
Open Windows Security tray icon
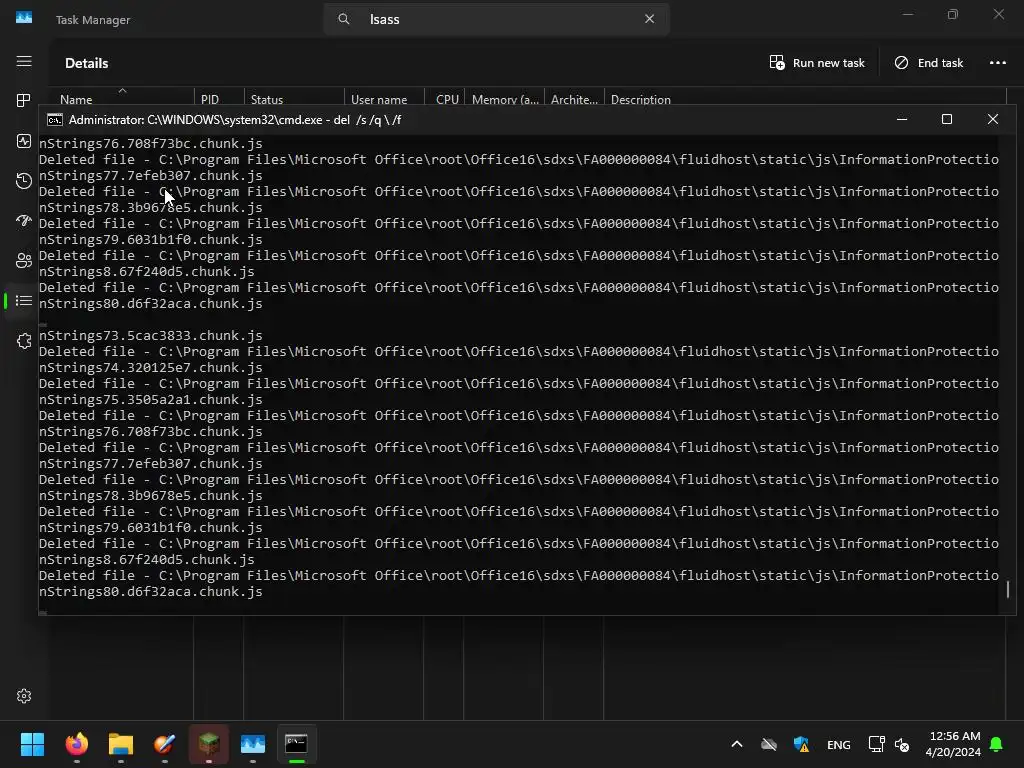[x=801, y=744]
